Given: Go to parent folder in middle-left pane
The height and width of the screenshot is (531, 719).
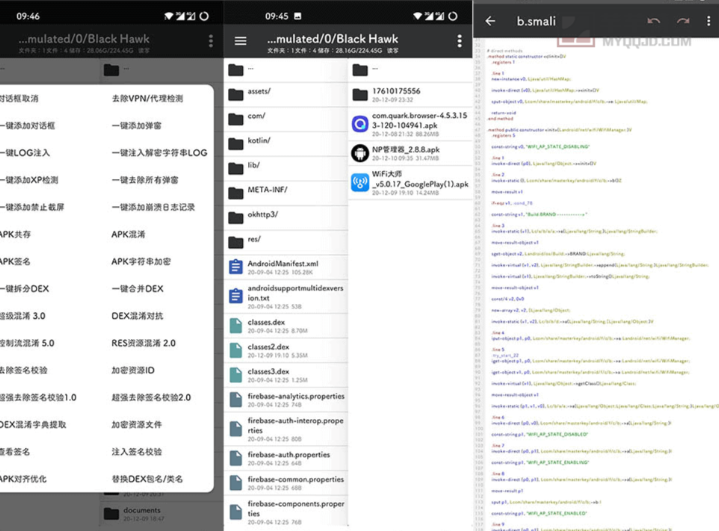Looking at the screenshot, I should tap(285, 70).
